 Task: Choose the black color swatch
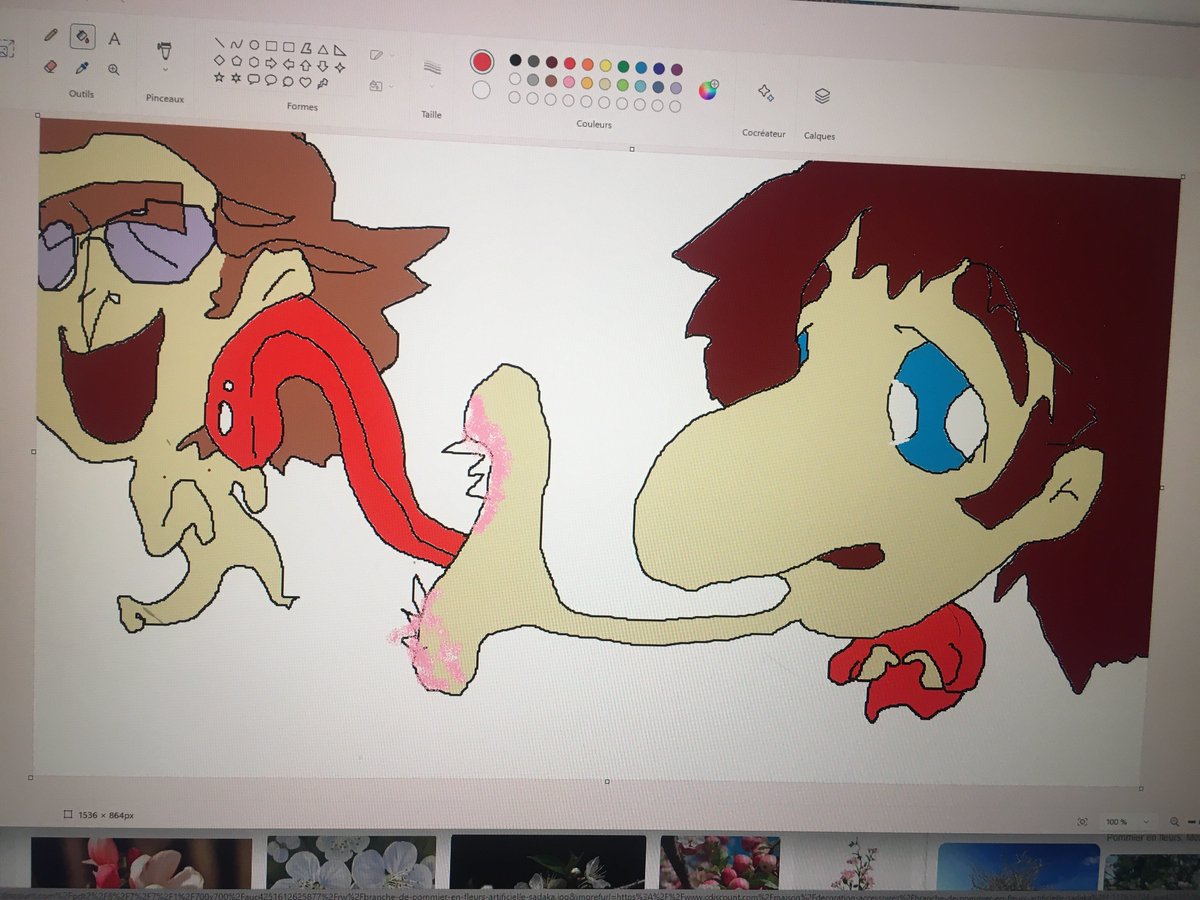[x=516, y=60]
